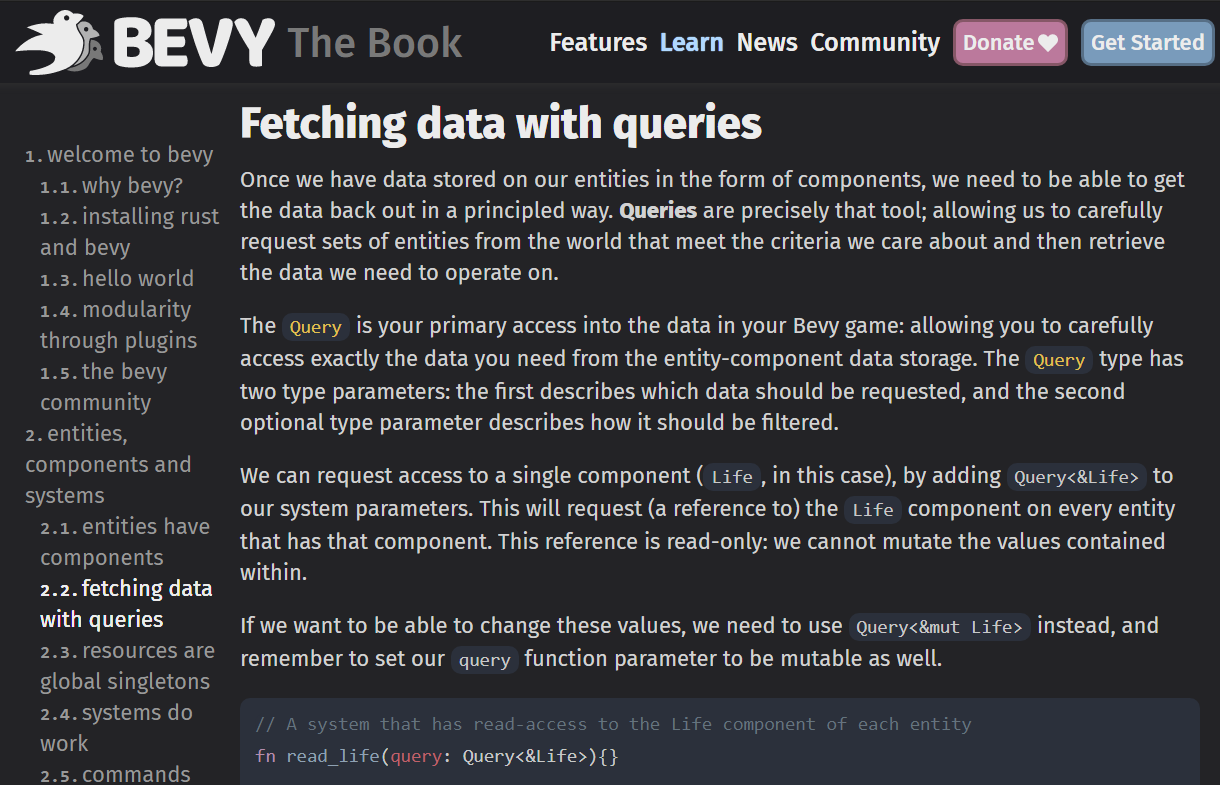This screenshot has height=785, width=1220.
Task: Open the Features page
Action: (x=598, y=43)
